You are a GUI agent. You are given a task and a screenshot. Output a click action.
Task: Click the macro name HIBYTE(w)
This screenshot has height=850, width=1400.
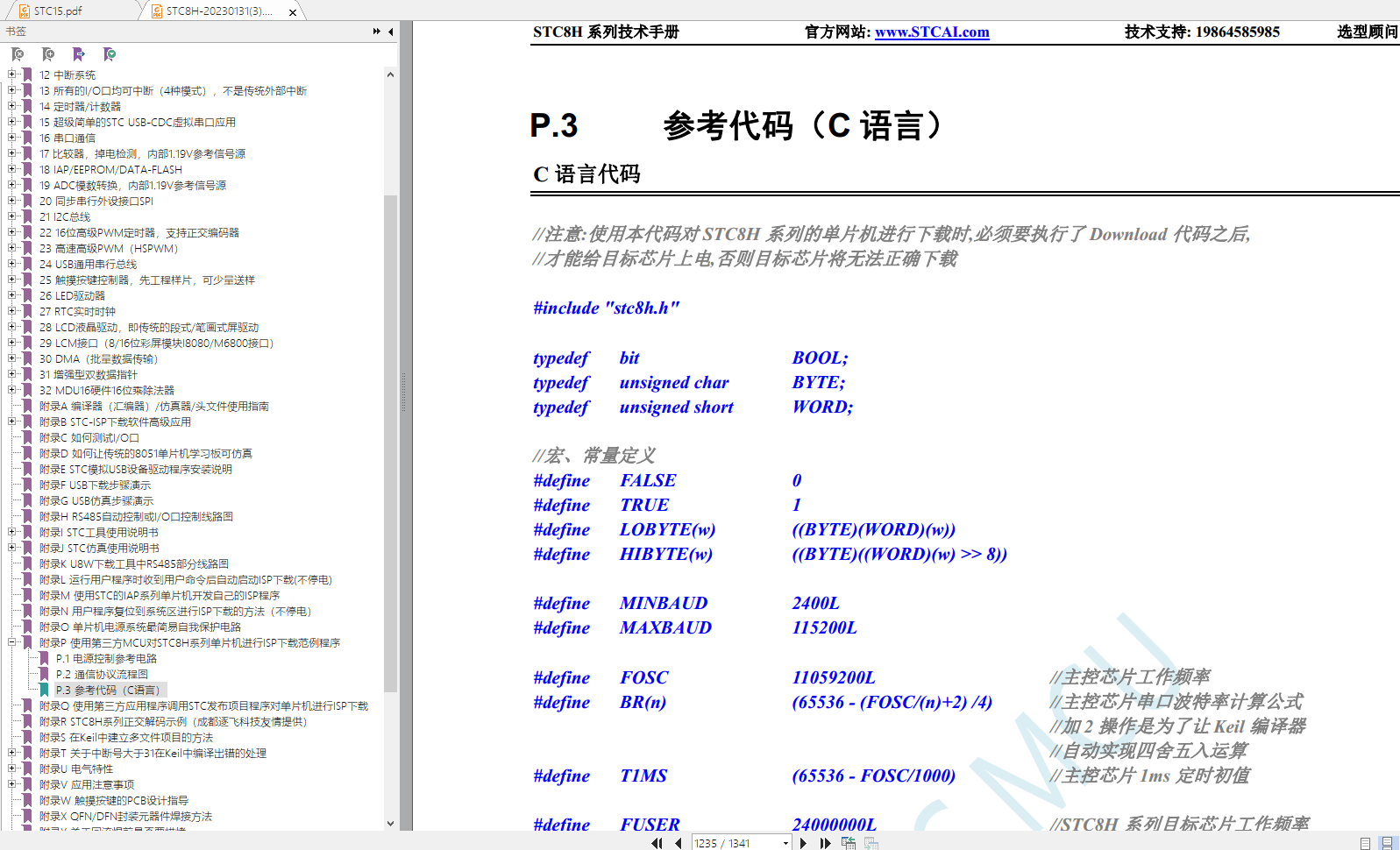point(666,554)
